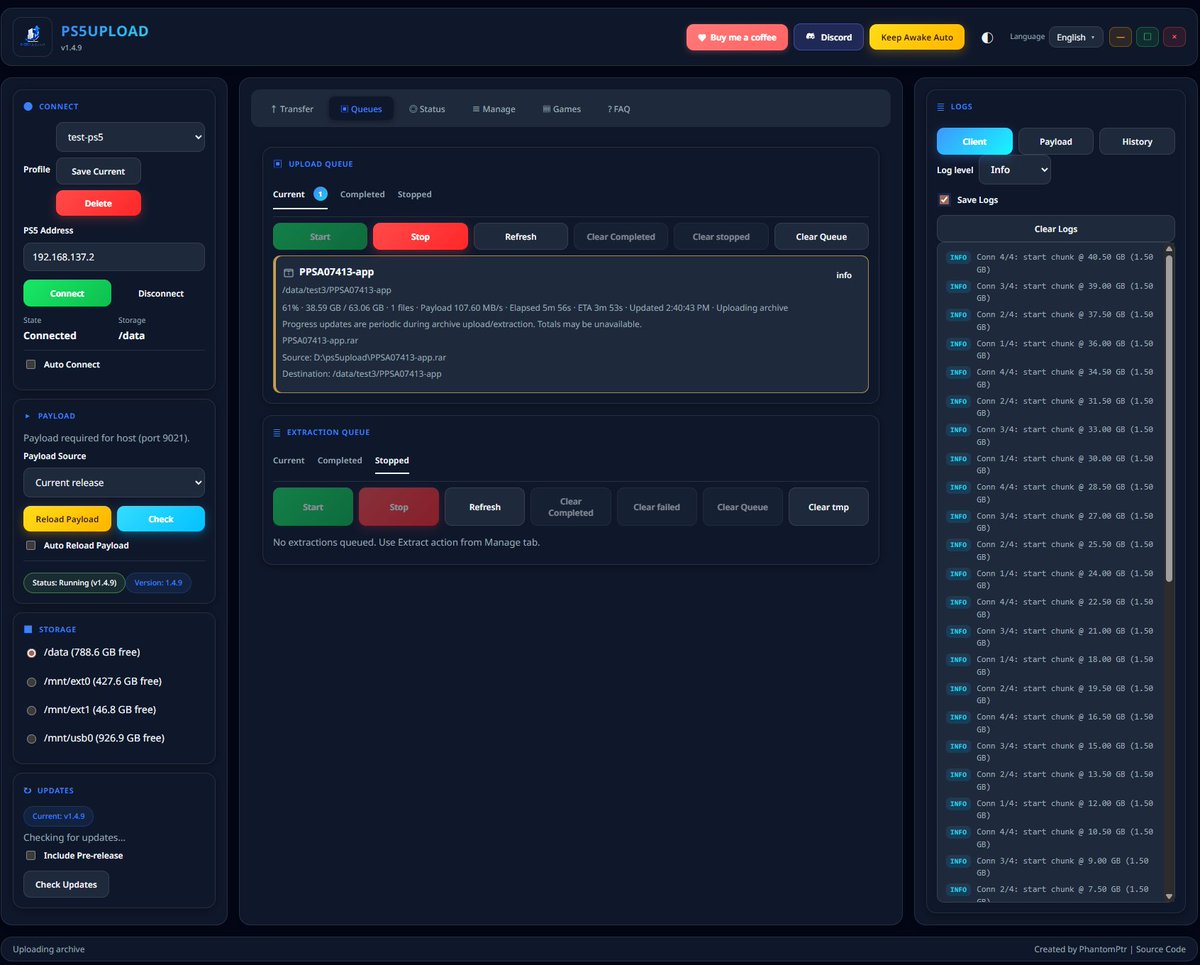Click Clear tmp in Extraction Queue

tap(828, 507)
